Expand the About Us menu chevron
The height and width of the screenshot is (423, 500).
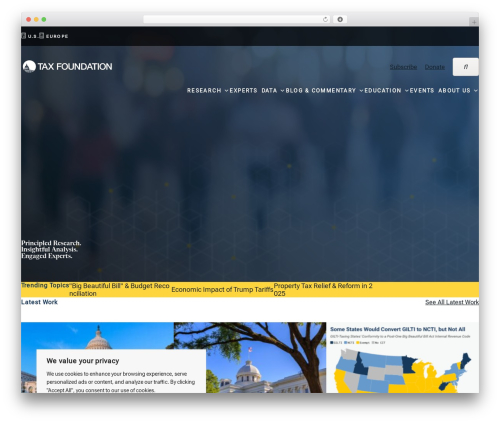[x=476, y=91]
